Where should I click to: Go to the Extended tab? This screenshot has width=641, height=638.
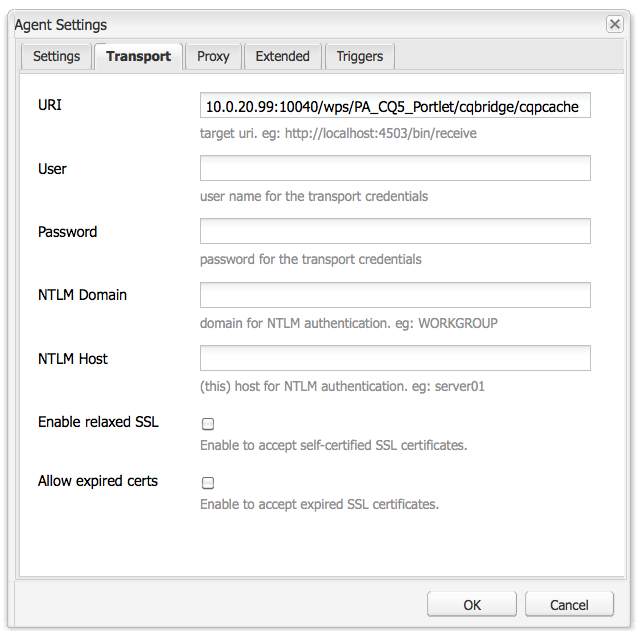(282, 56)
